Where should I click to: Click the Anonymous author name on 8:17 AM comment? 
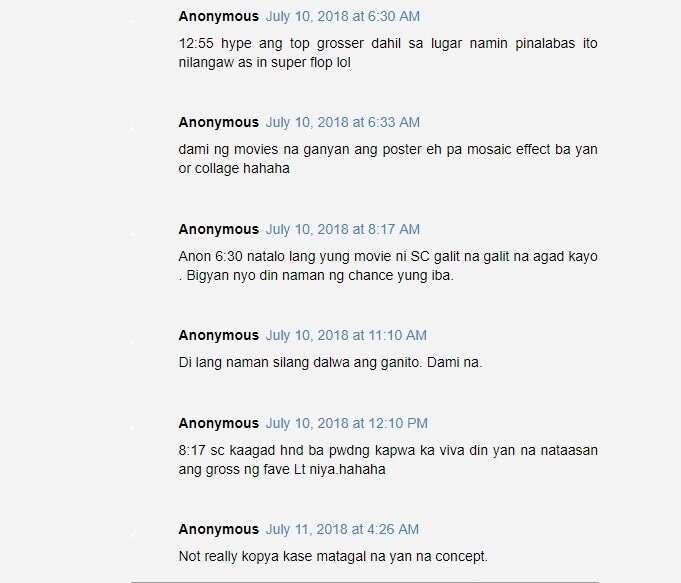click(218, 229)
